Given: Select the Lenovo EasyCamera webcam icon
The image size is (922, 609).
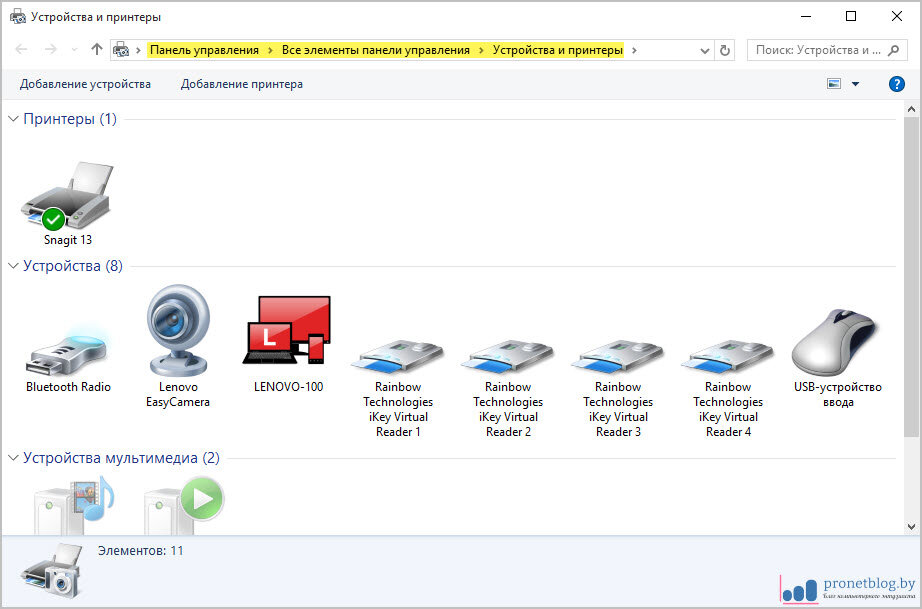Looking at the screenshot, I should tap(178, 330).
